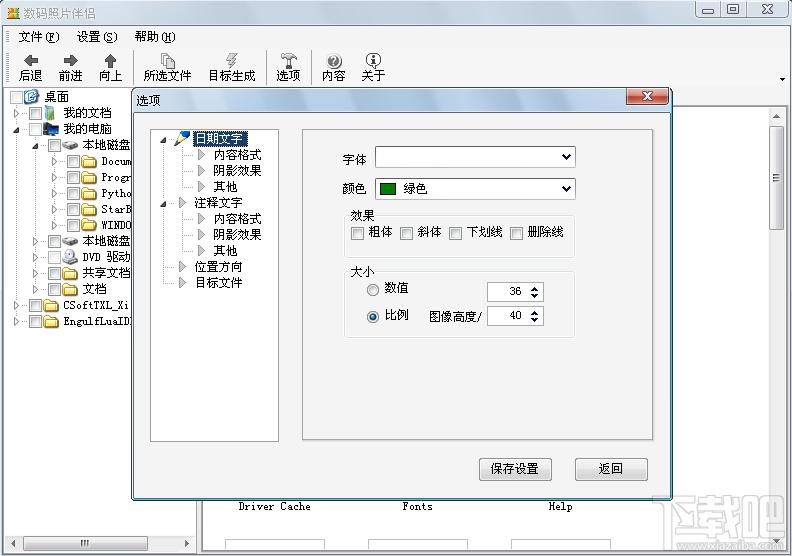
Task: Check the 粗体 bold checkbox
Action: coord(357,233)
